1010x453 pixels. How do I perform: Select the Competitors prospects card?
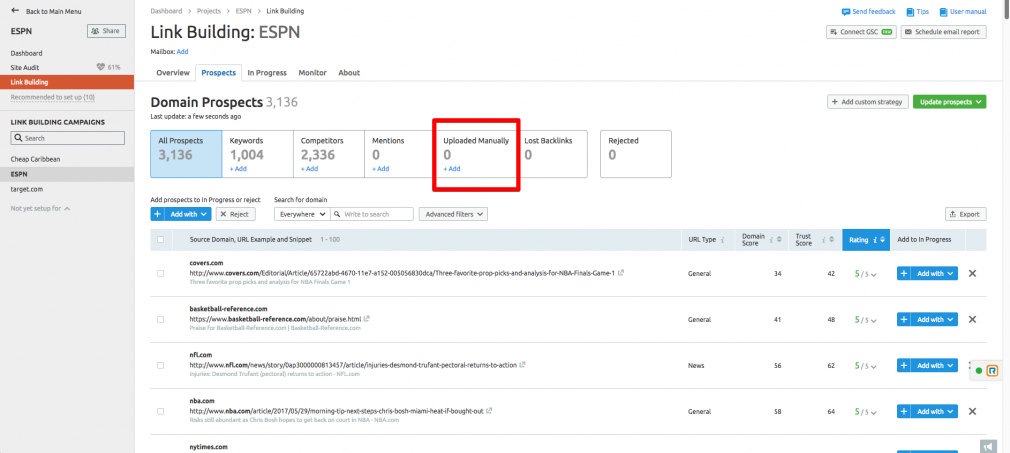tap(329, 154)
